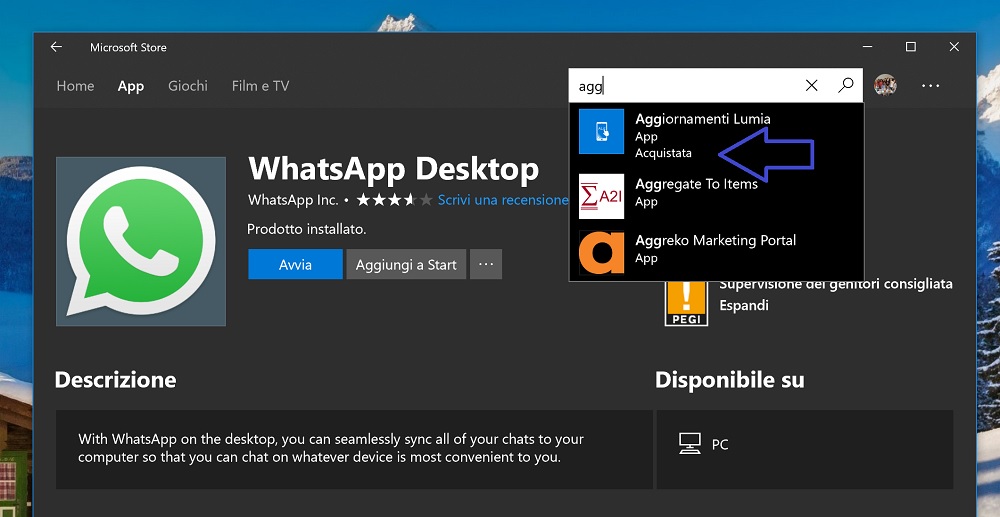Click the Acquistata label under Aggiornamenti Lumia

[x=663, y=154]
